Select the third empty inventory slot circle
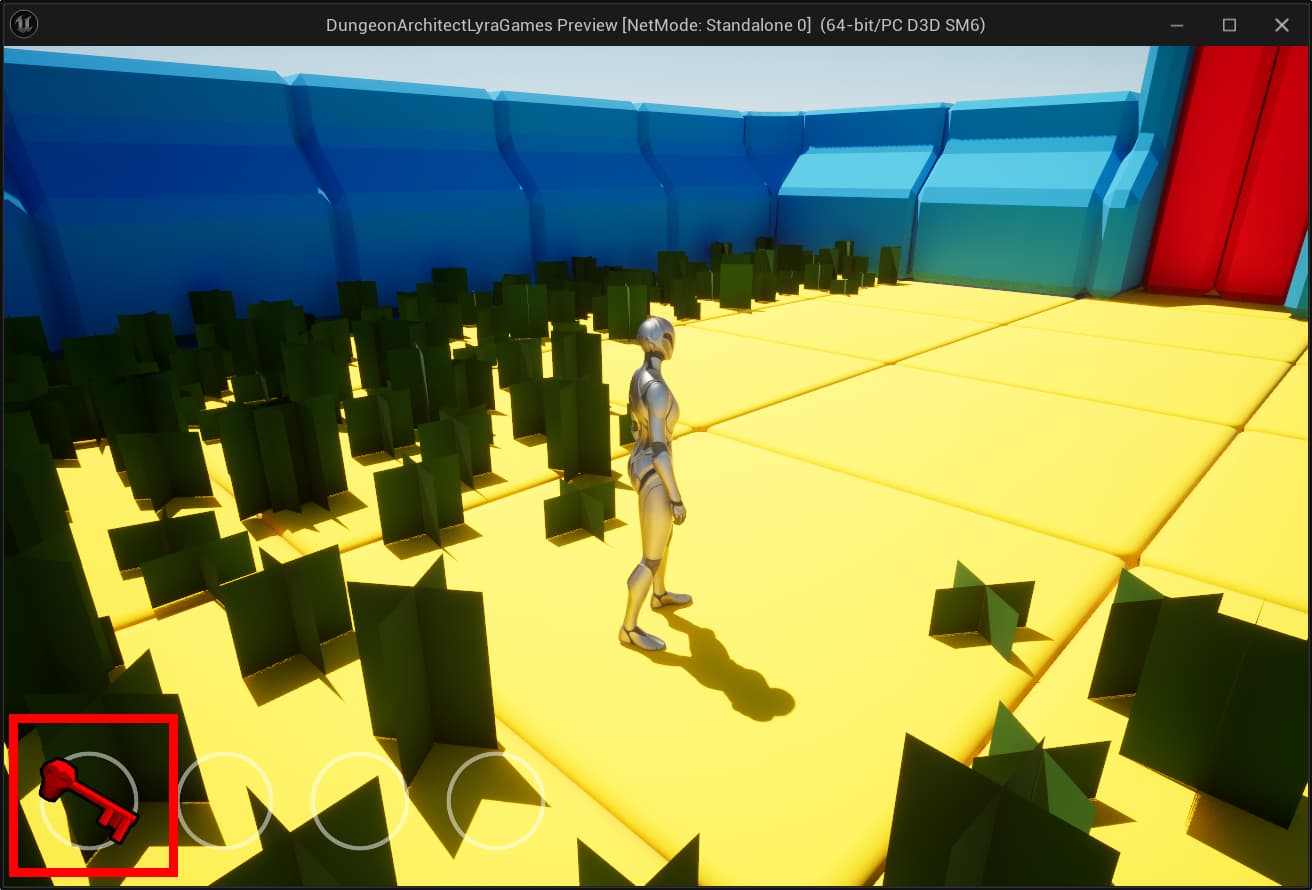Screen dimensions: 1312x890 click(x=359, y=801)
